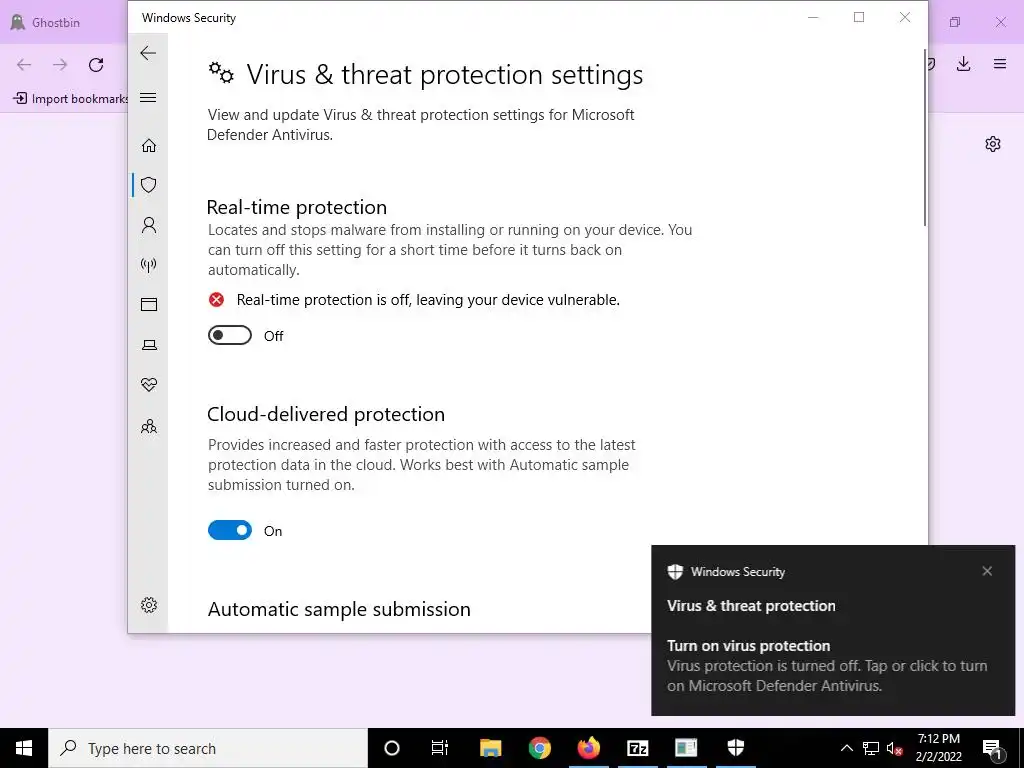Click Import bookmarks in browser toolbar
1024x768 pixels.
point(70,99)
